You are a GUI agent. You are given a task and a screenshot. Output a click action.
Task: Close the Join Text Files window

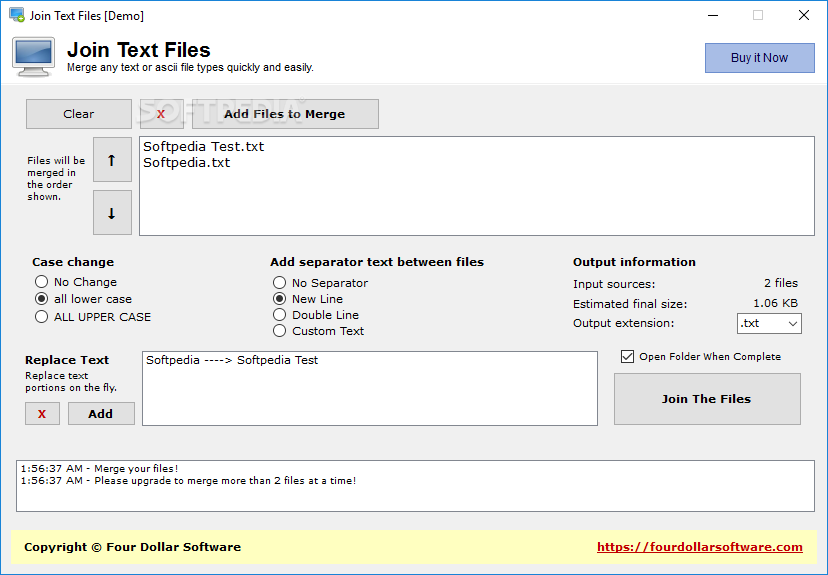(804, 15)
